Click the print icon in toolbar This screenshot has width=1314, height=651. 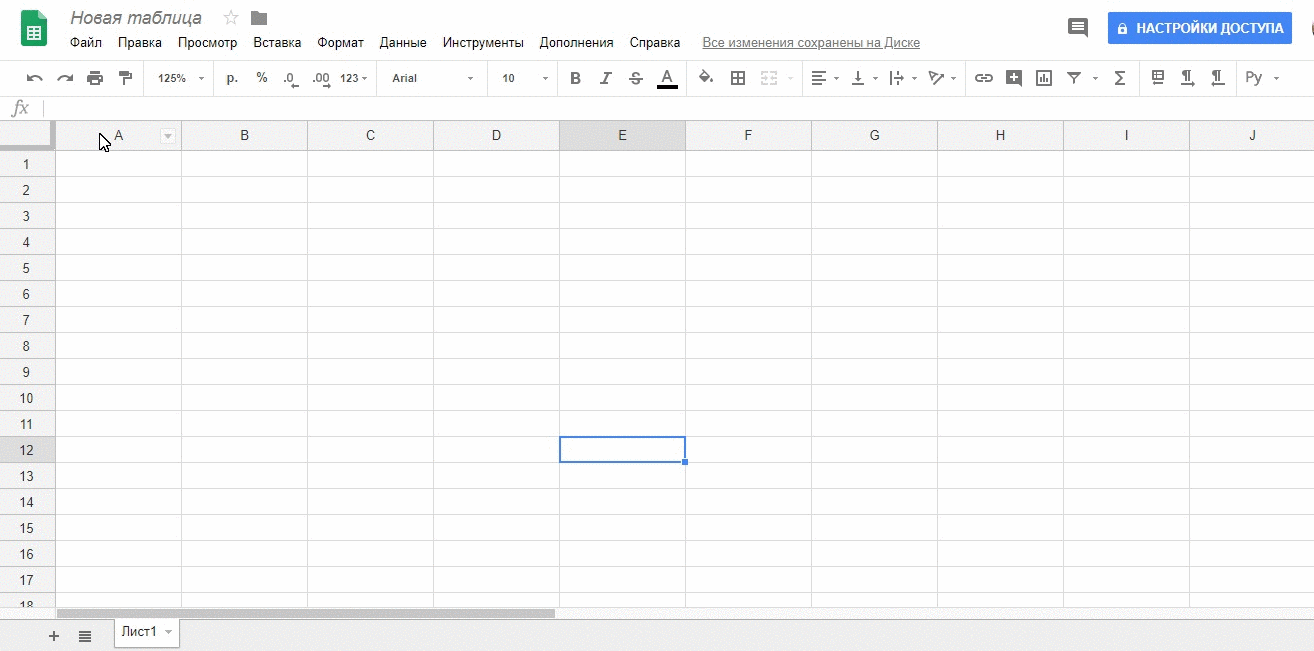[x=95, y=78]
